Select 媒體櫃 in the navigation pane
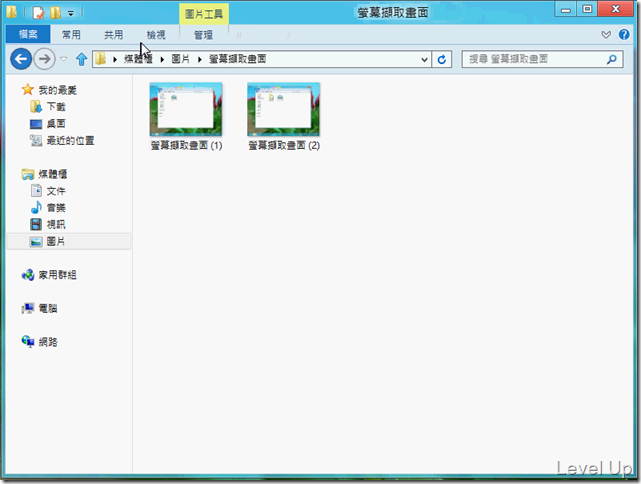Screen dimensions: 641x484 point(53,174)
